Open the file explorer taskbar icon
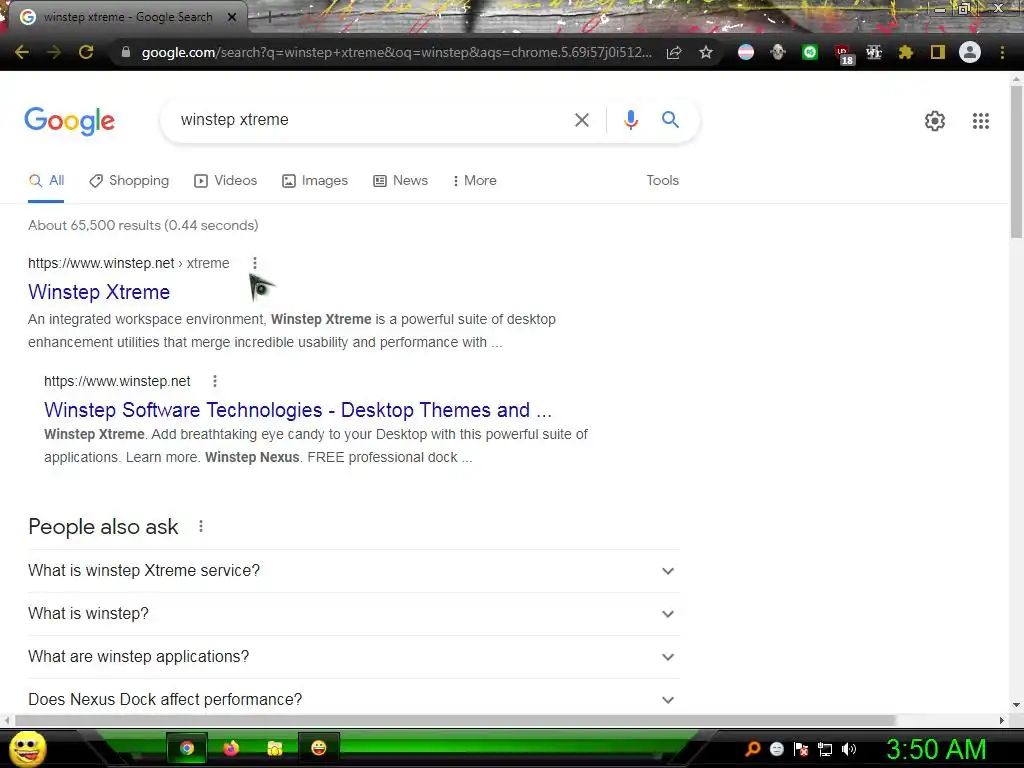Image resolution: width=1024 pixels, height=768 pixels. click(x=275, y=748)
